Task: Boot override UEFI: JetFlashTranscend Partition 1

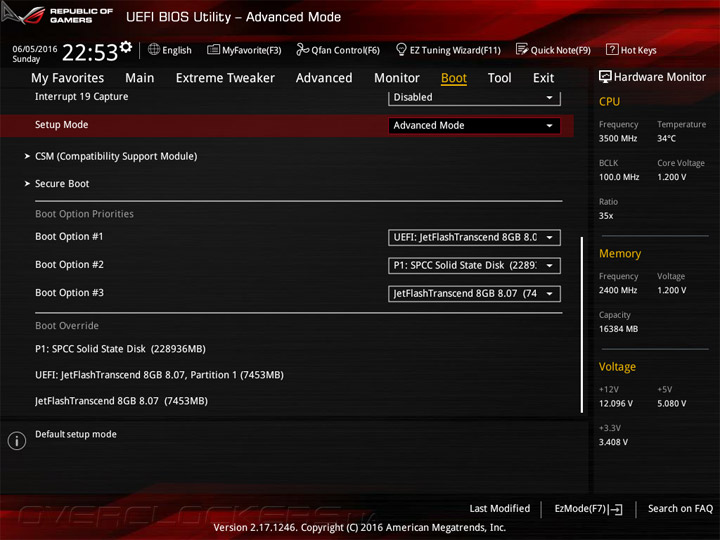Action: point(159,375)
